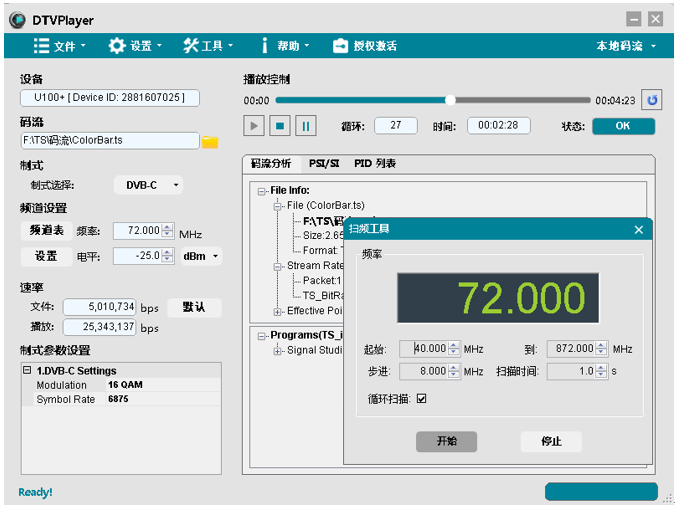Click the sweep start 40.000 field

424,349
